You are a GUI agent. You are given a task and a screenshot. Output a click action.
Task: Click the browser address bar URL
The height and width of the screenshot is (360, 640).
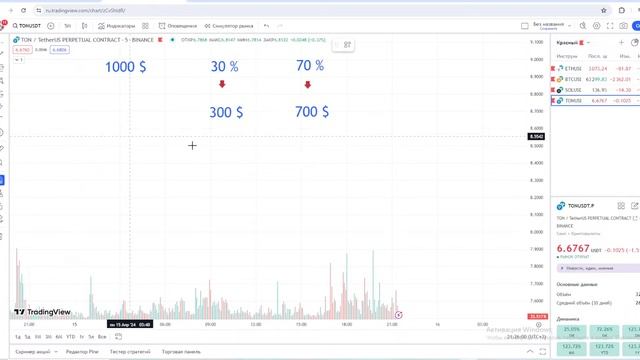(85, 10)
